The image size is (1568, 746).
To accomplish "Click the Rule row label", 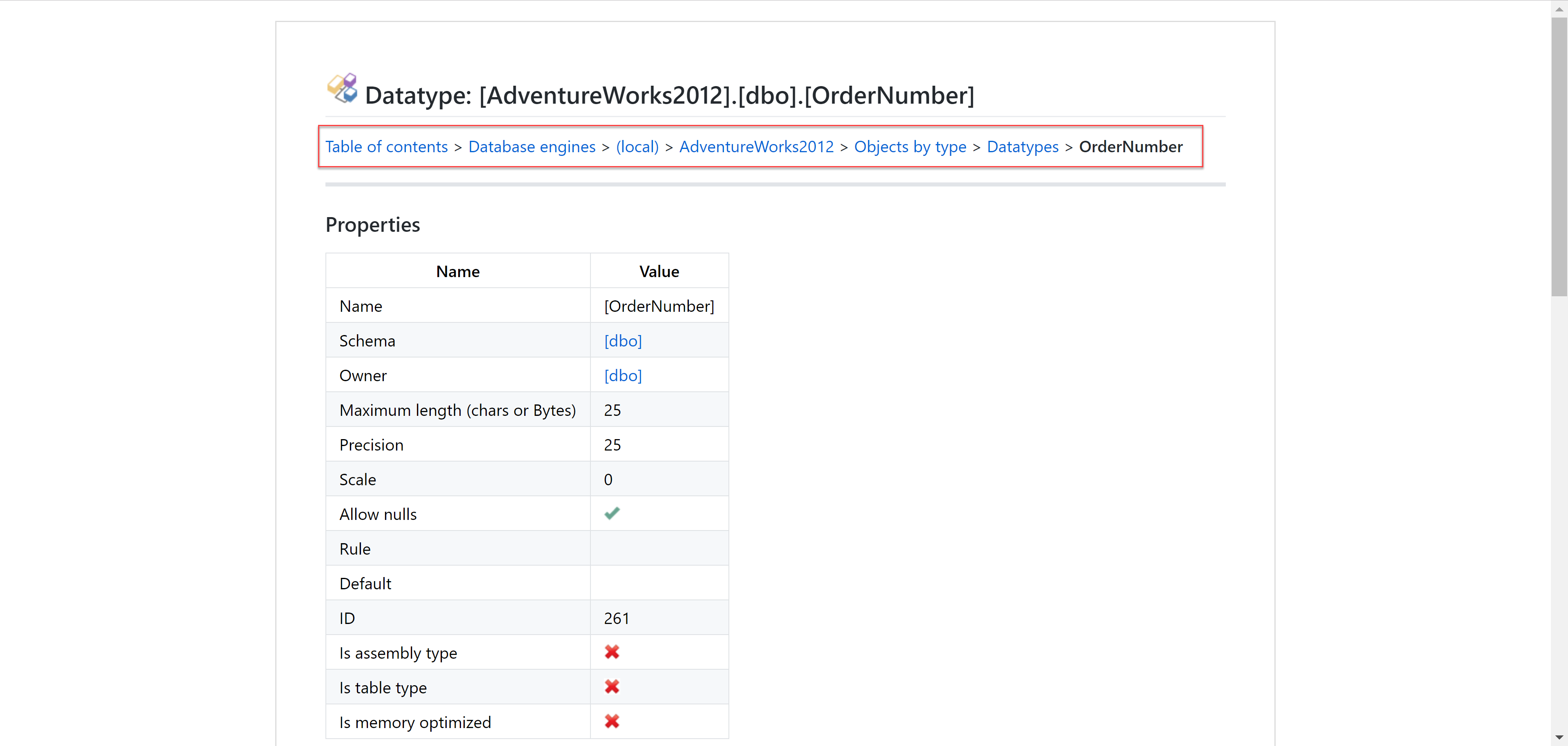I will pos(355,549).
